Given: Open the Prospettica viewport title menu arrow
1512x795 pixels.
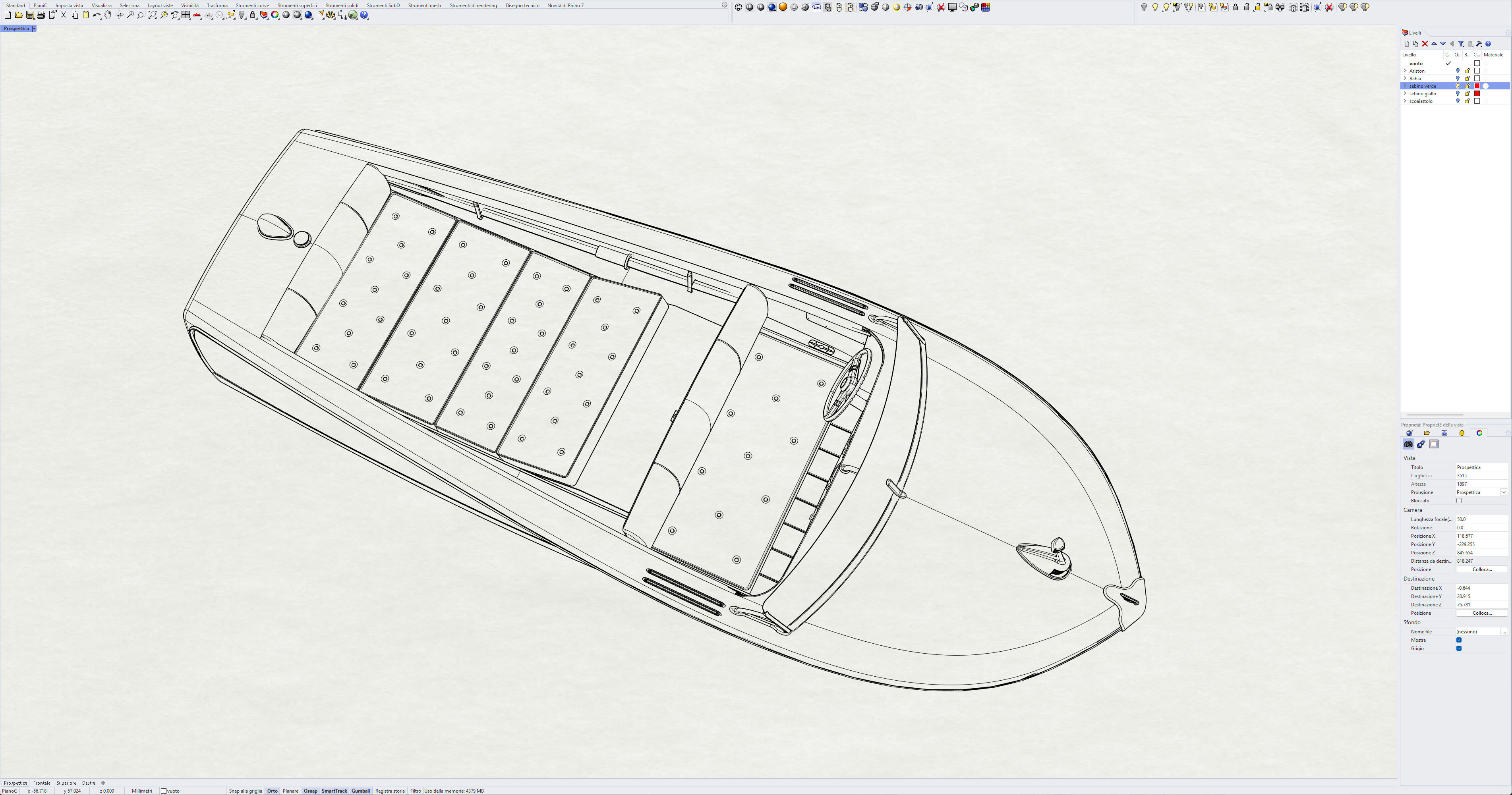Looking at the screenshot, I should point(34,29).
